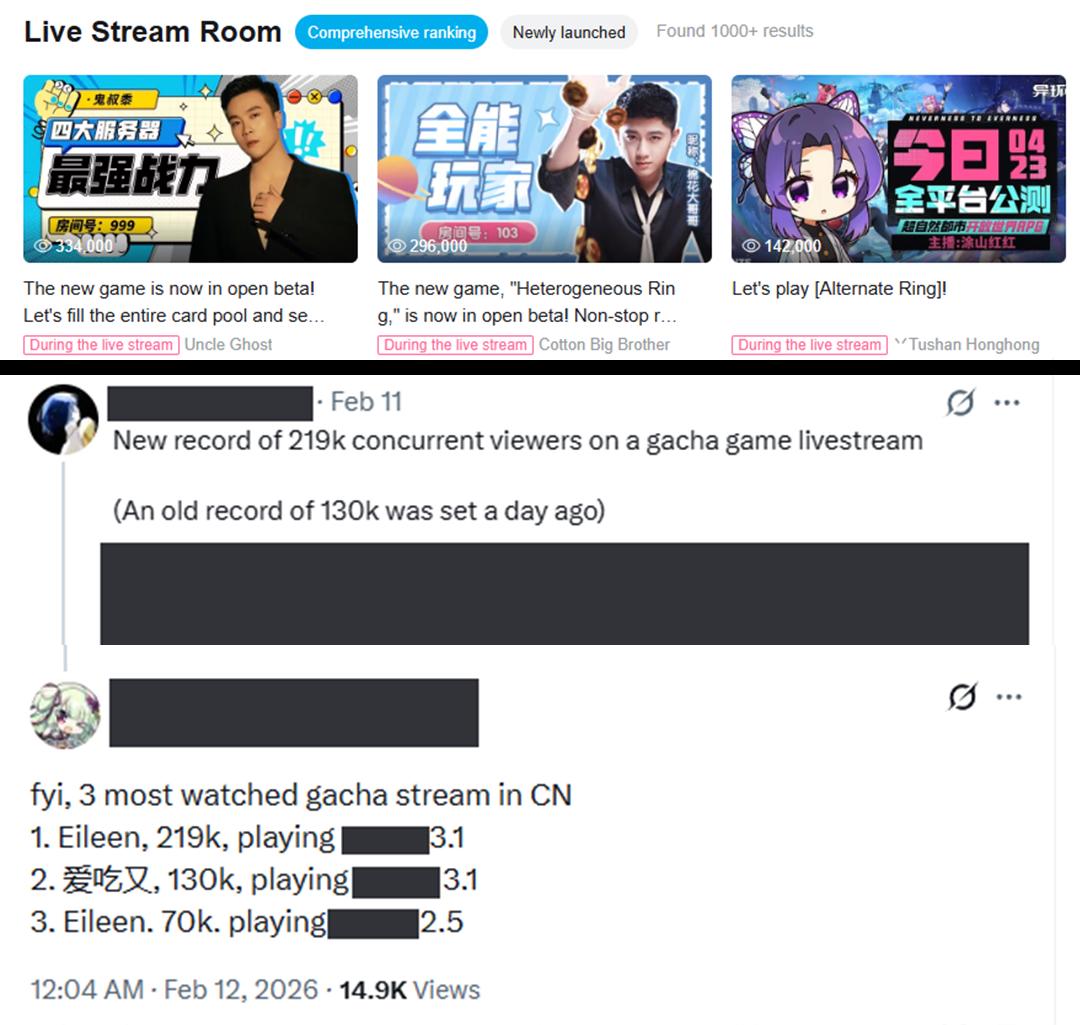Open the three-dot menu on first tweet
1080x1025 pixels.
pyautogui.click(x=1006, y=403)
